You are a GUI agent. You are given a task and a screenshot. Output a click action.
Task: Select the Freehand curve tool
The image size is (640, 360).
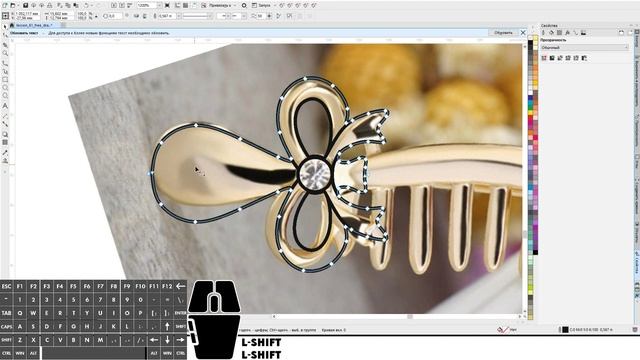[5, 63]
